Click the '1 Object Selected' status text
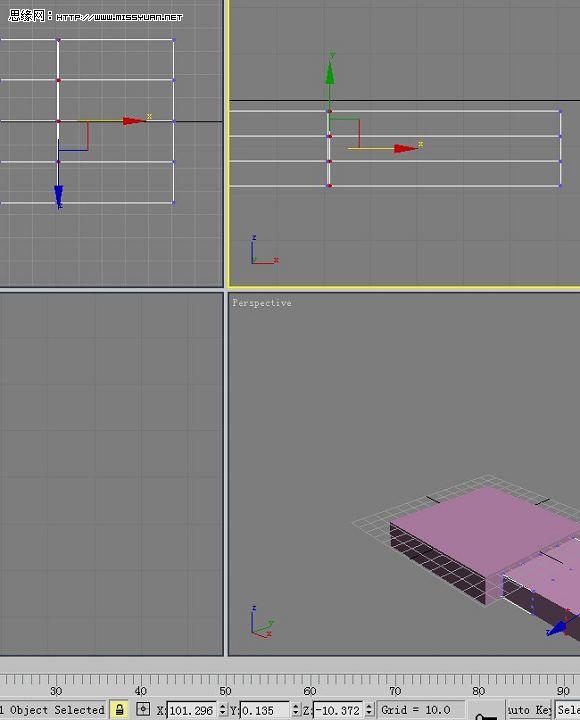Viewport: 580px width, 720px height. click(52, 710)
